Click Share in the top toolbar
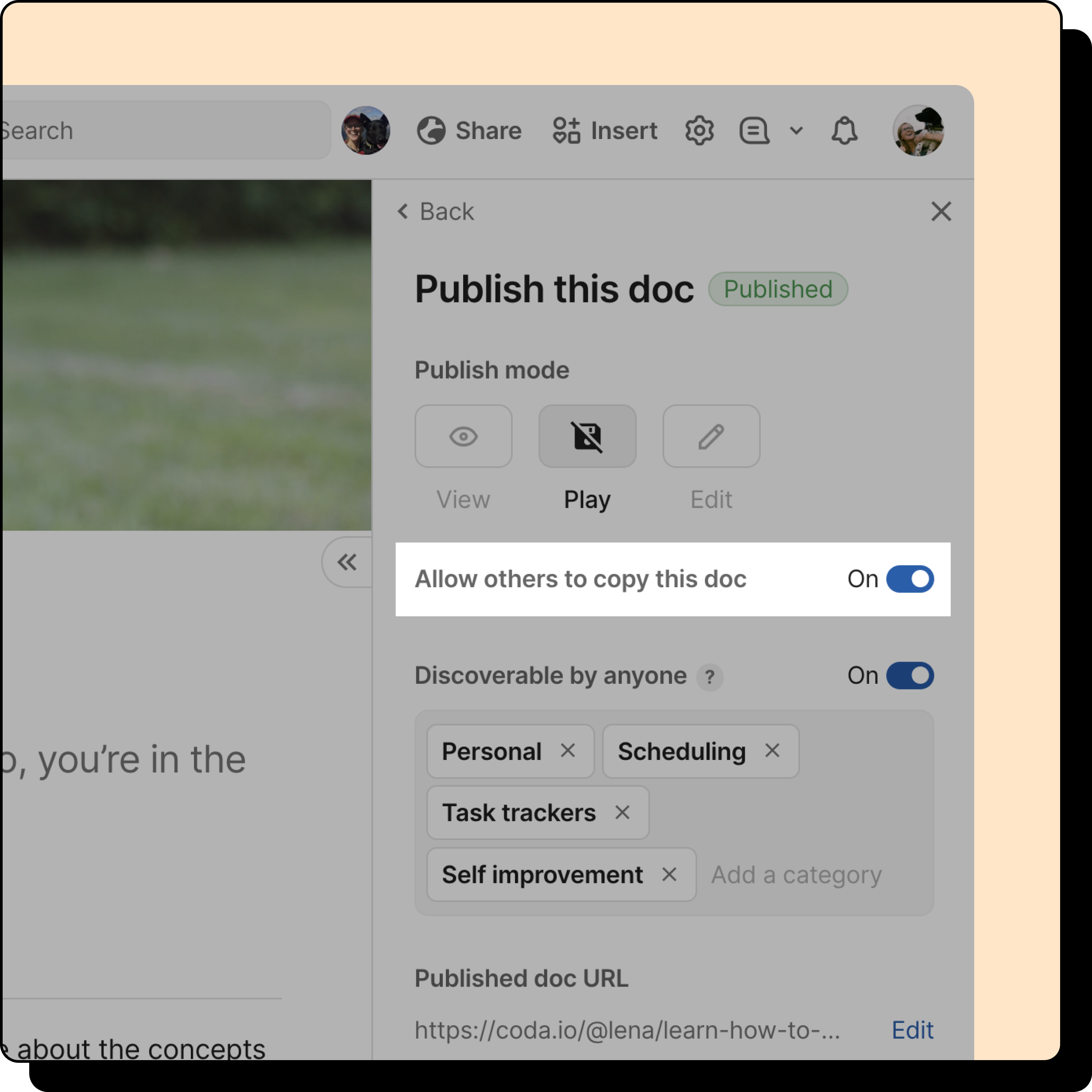Image resolution: width=1092 pixels, height=1092 pixels. click(x=469, y=131)
